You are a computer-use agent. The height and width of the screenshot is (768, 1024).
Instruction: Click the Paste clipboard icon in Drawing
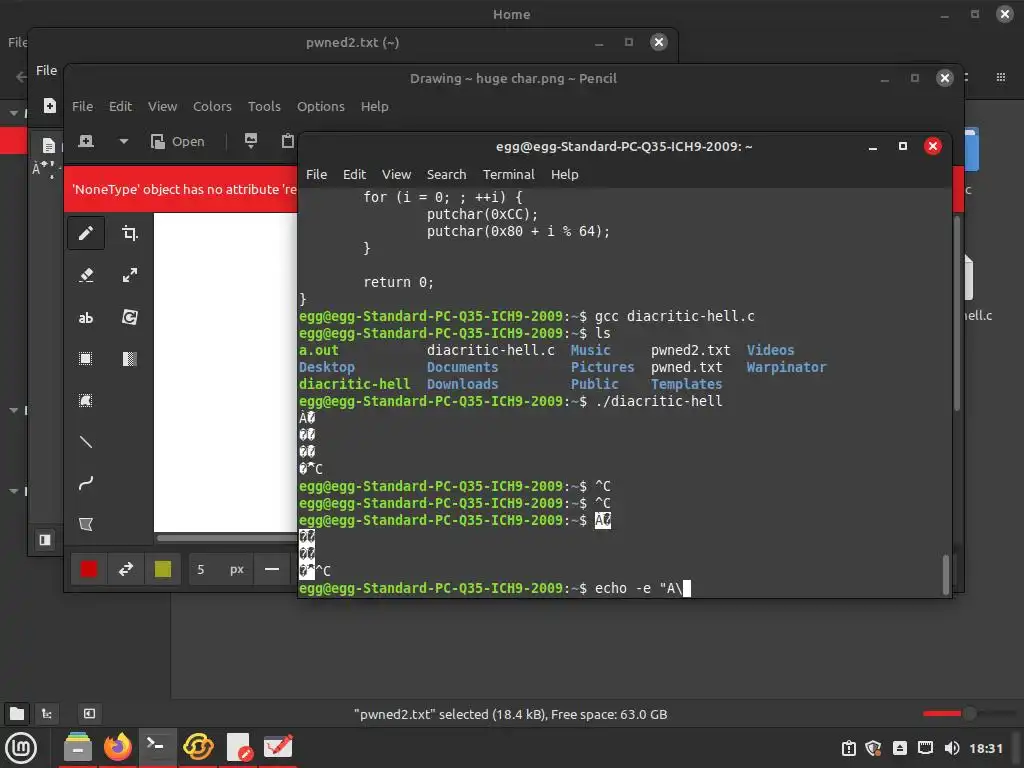[287, 141]
